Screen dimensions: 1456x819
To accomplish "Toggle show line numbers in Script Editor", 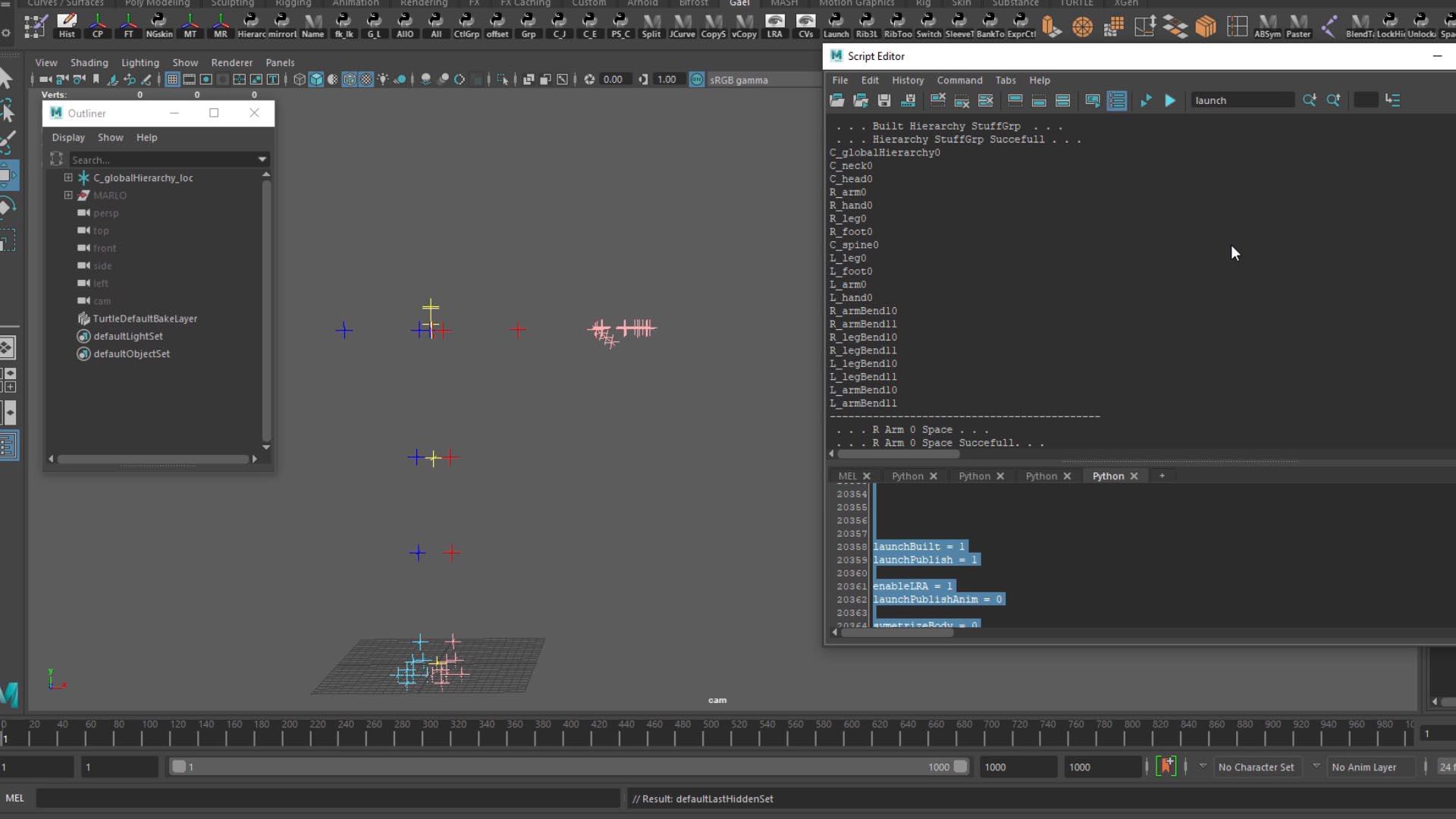I will pyautogui.click(x=1116, y=100).
